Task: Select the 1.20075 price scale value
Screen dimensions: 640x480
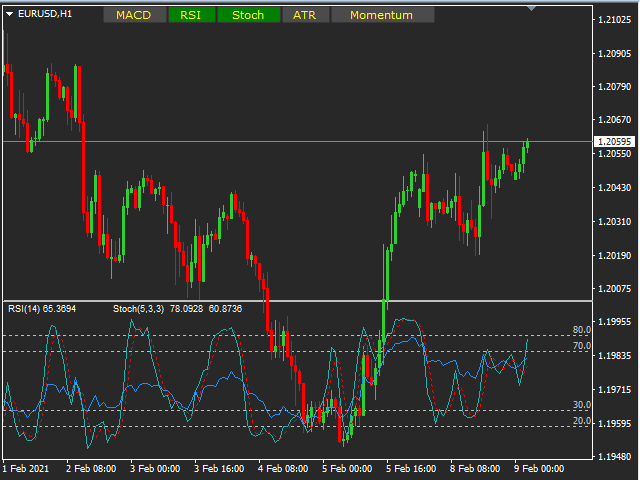Action: (x=614, y=289)
